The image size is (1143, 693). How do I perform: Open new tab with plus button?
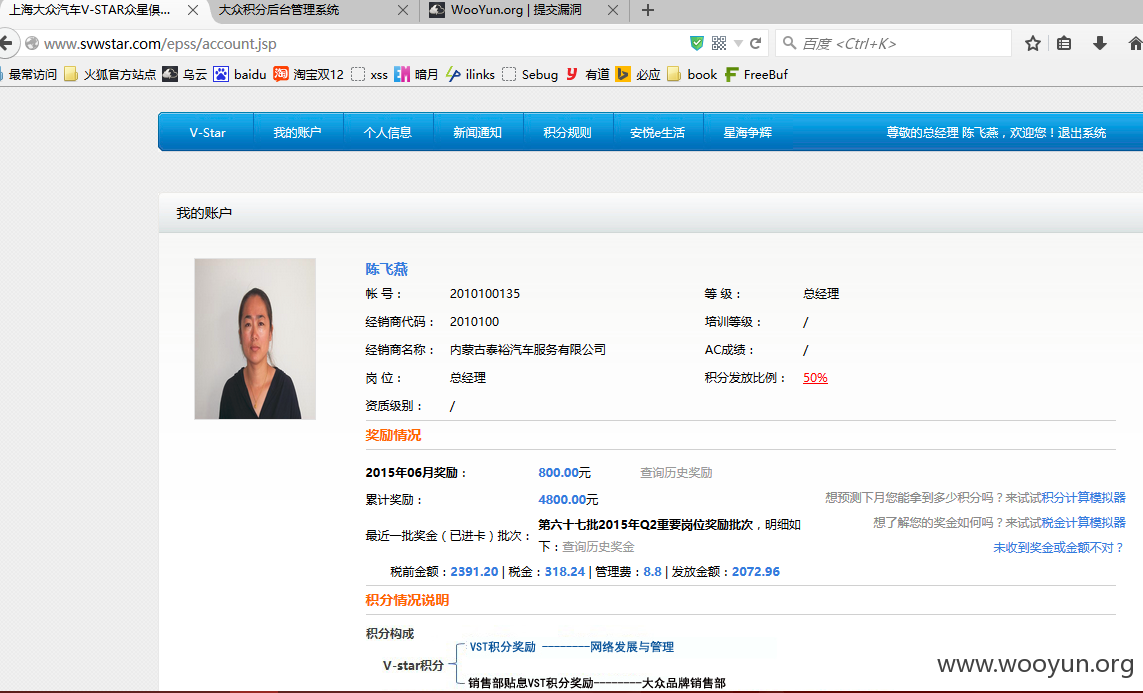(x=647, y=10)
